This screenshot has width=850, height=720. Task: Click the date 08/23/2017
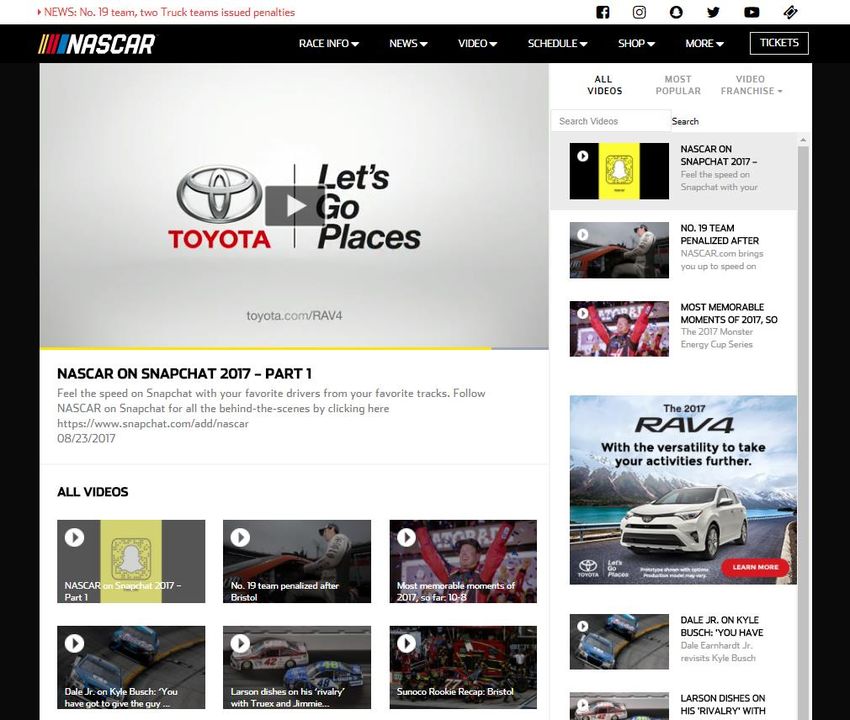(x=86, y=438)
